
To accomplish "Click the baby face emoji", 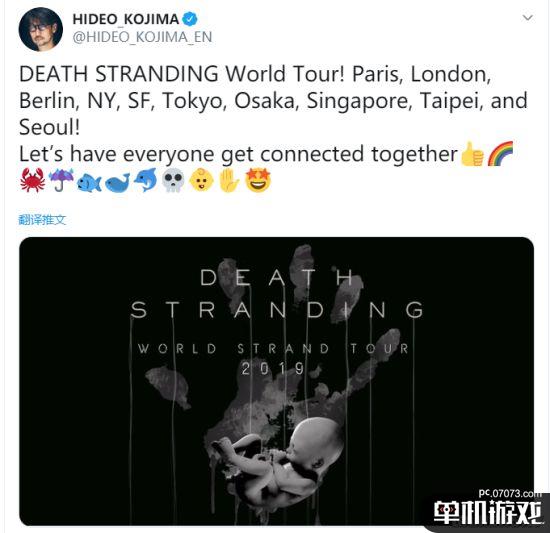I will click(x=201, y=180).
